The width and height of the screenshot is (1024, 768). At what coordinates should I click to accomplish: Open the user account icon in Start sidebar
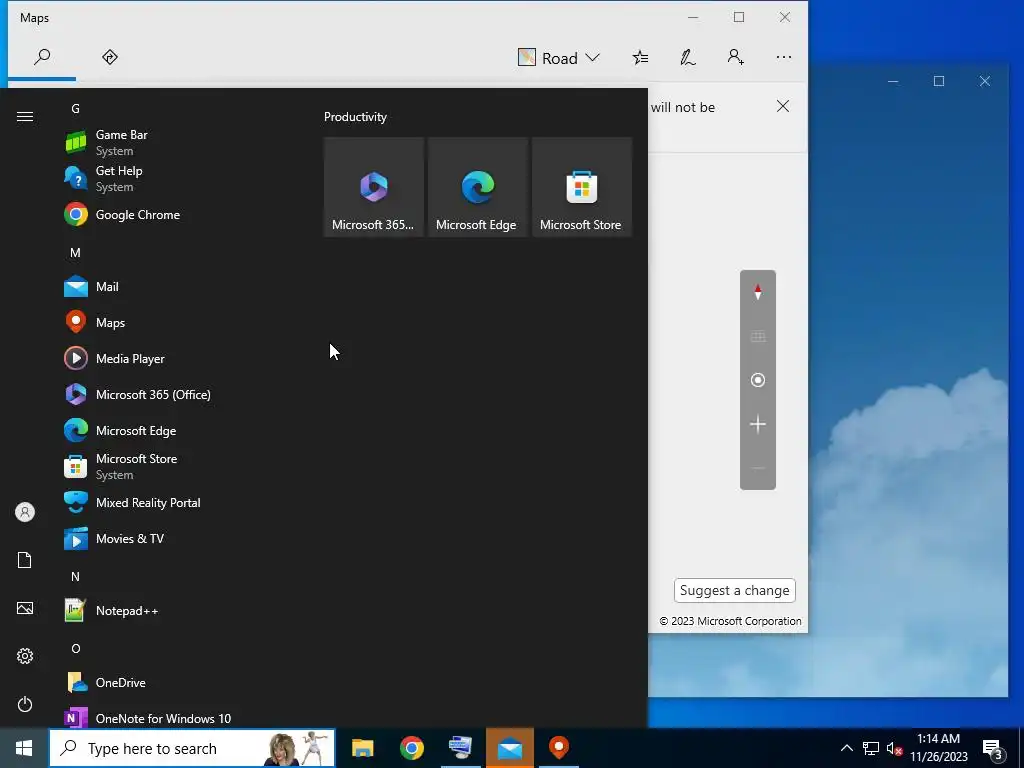[x=25, y=512]
